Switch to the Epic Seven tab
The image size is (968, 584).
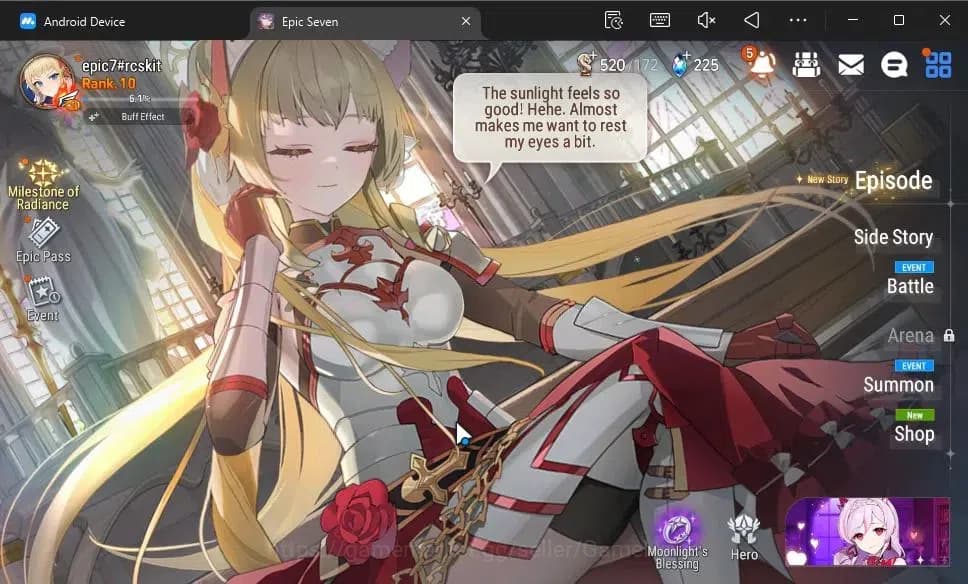309,22
